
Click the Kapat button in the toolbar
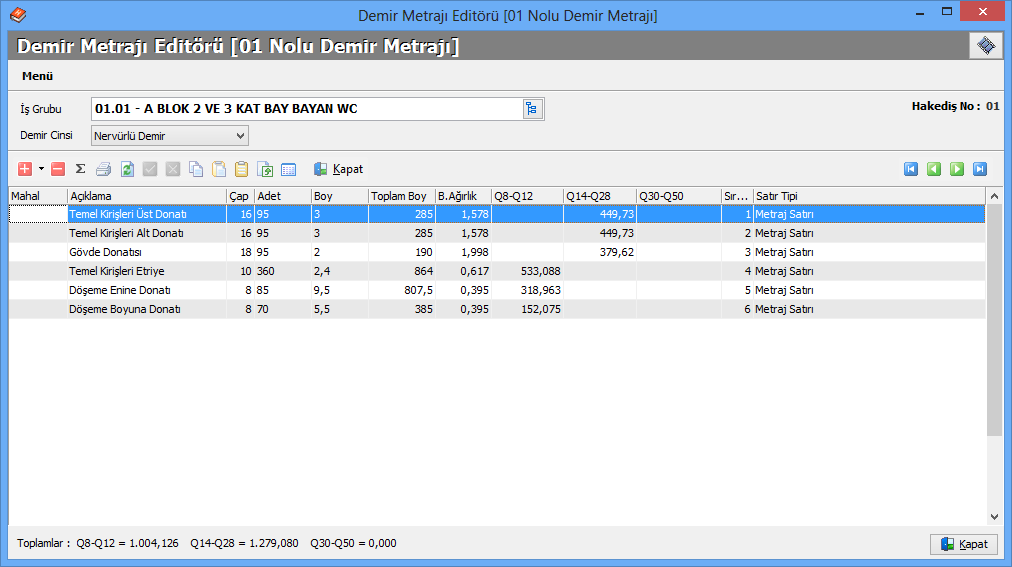coord(338,170)
